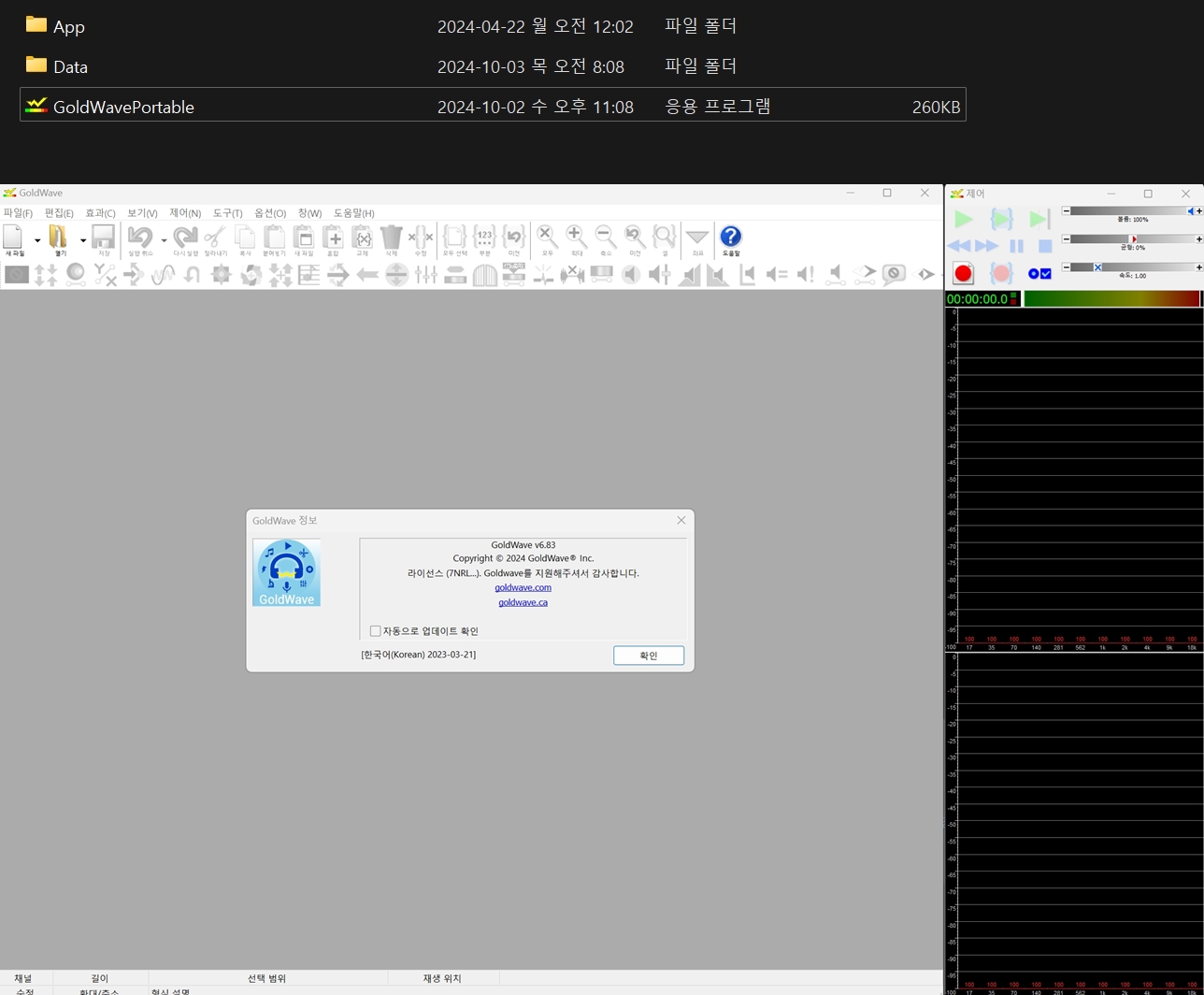Click the red Record New File button
This screenshot has height=995, width=1204.
click(964, 273)
